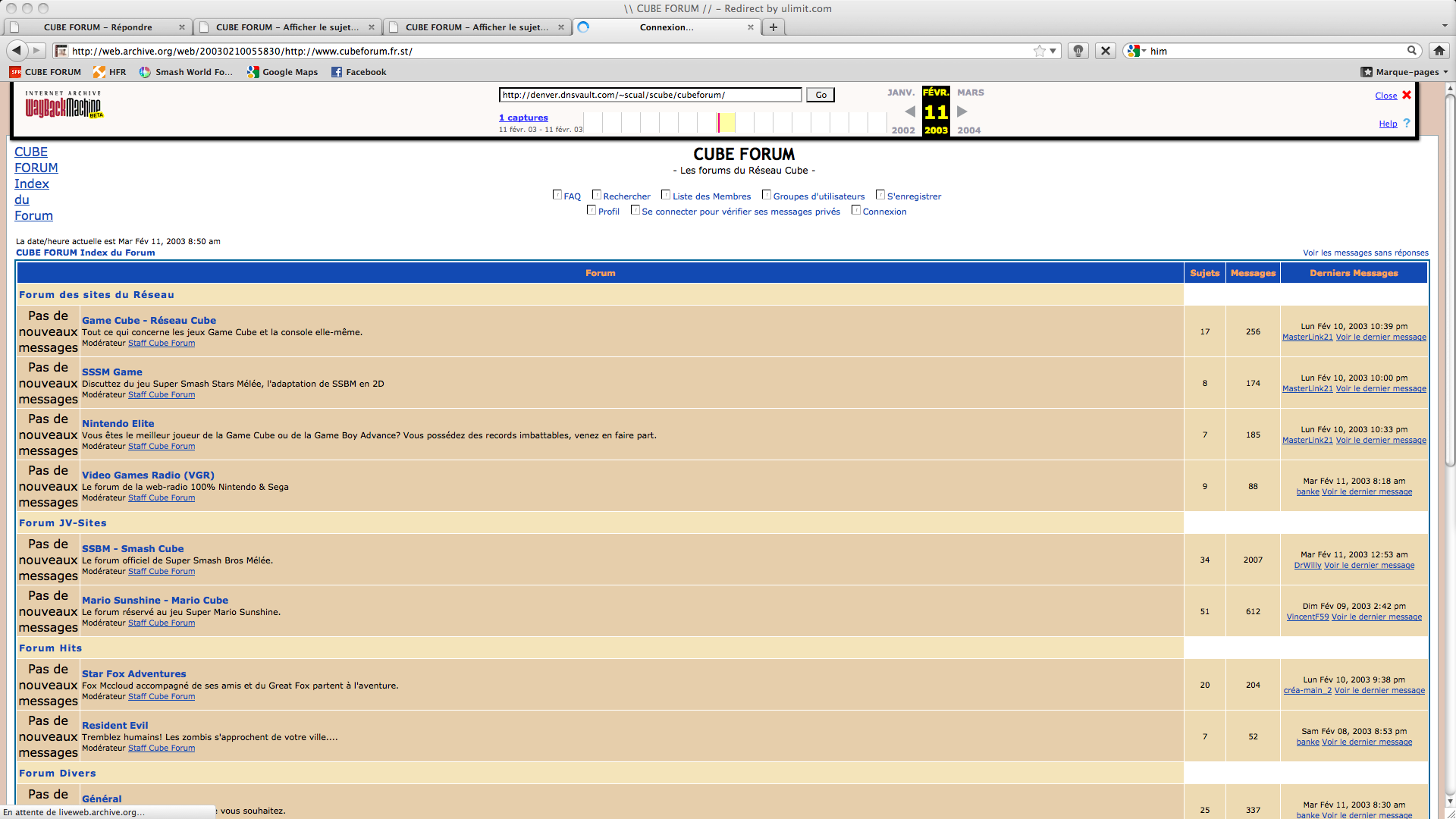Click the small icon beside Connexion link
This screenshot has height=819, width=1456.
click(856, 210)
